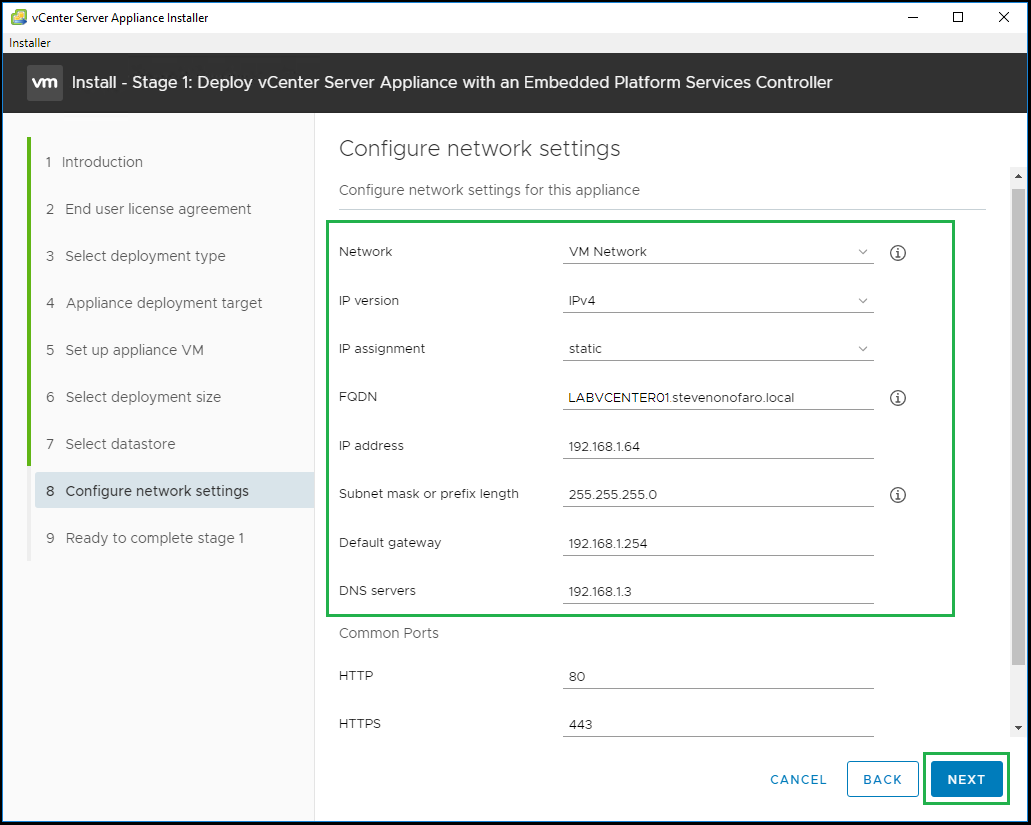
Task: Select the HTTPS port field
Action: pyautogui.click(x=718, y=725)
